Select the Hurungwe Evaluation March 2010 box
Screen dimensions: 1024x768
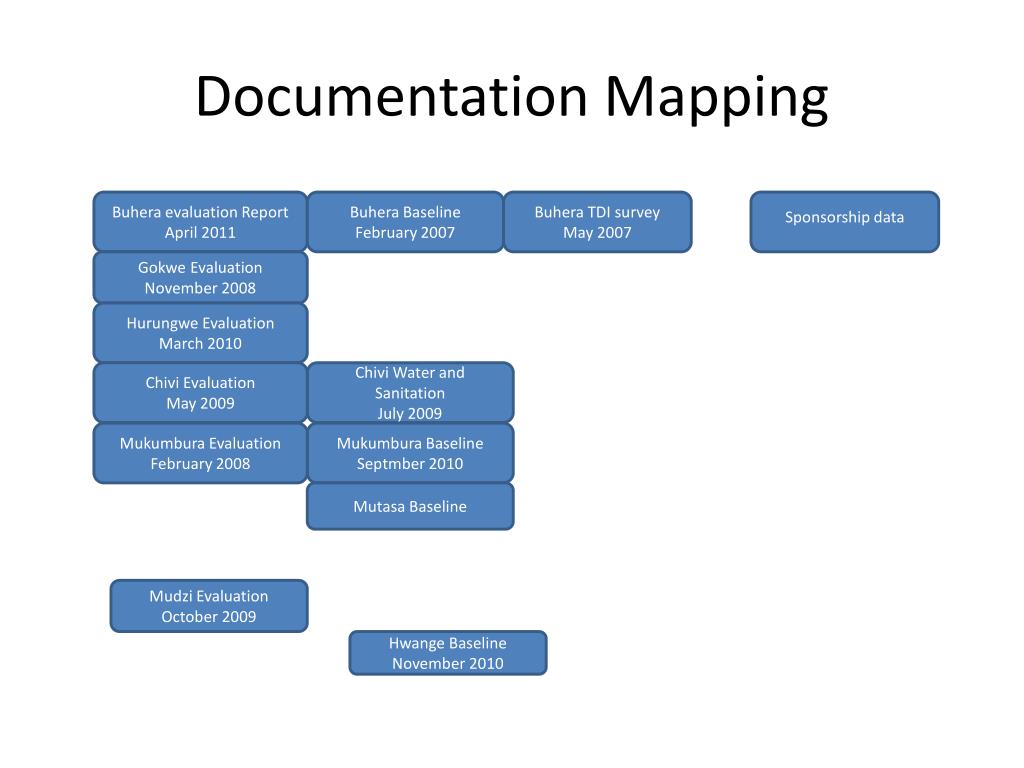point(200,333)
